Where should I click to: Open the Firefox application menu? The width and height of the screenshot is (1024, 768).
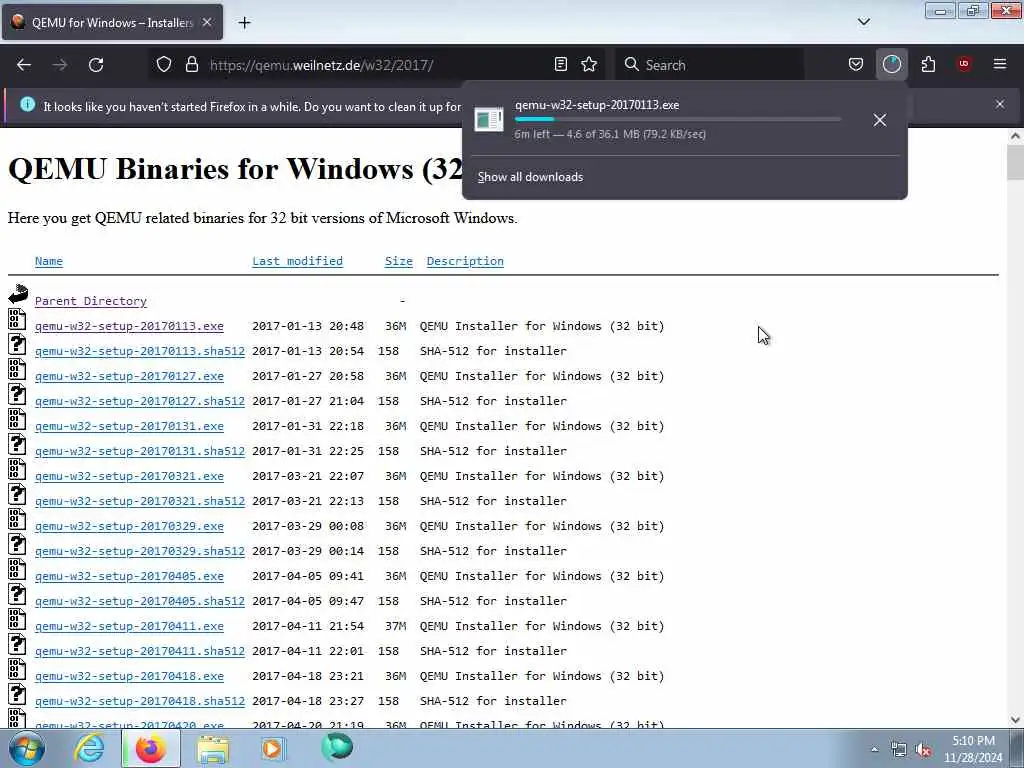(1000, 64)
